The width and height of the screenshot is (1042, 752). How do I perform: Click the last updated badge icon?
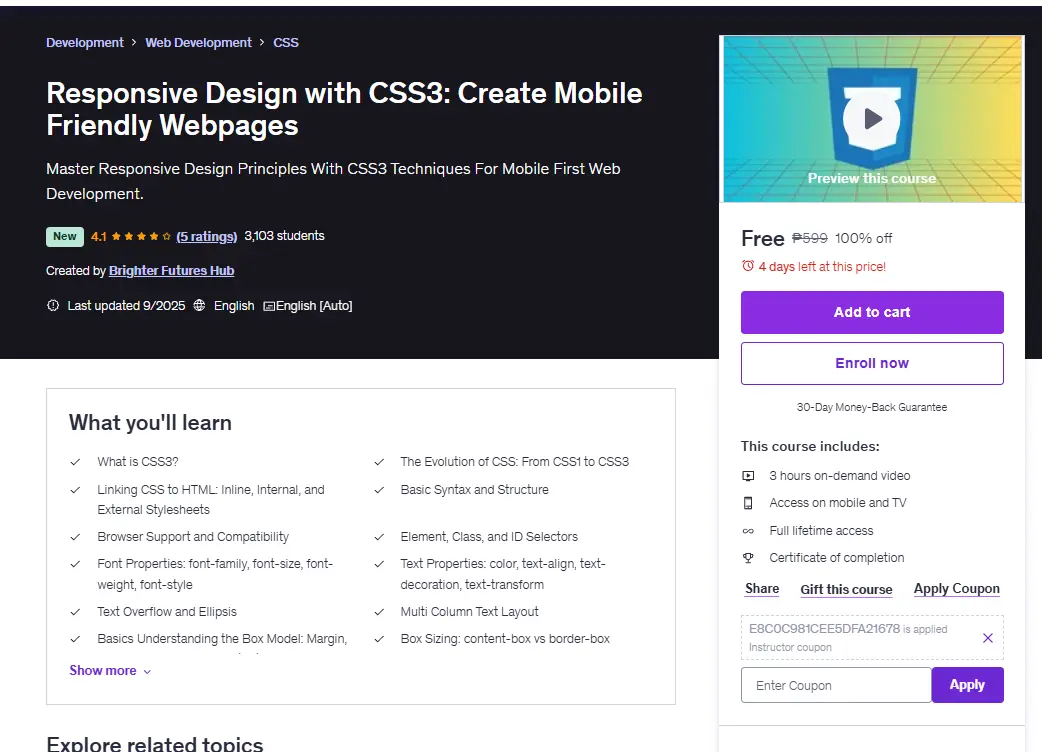[53, 306]
